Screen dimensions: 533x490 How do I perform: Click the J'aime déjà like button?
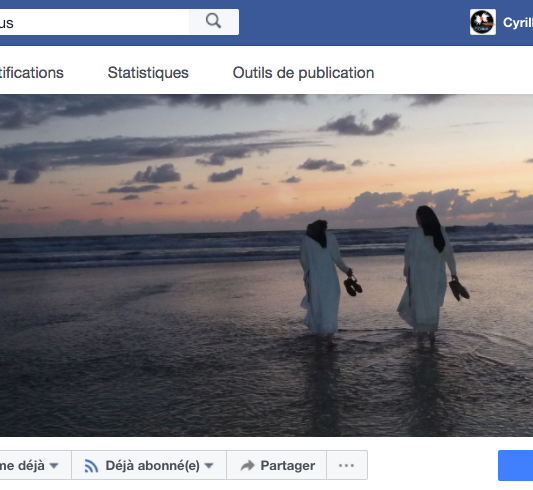pyautogui.click(x=35, y=465)
